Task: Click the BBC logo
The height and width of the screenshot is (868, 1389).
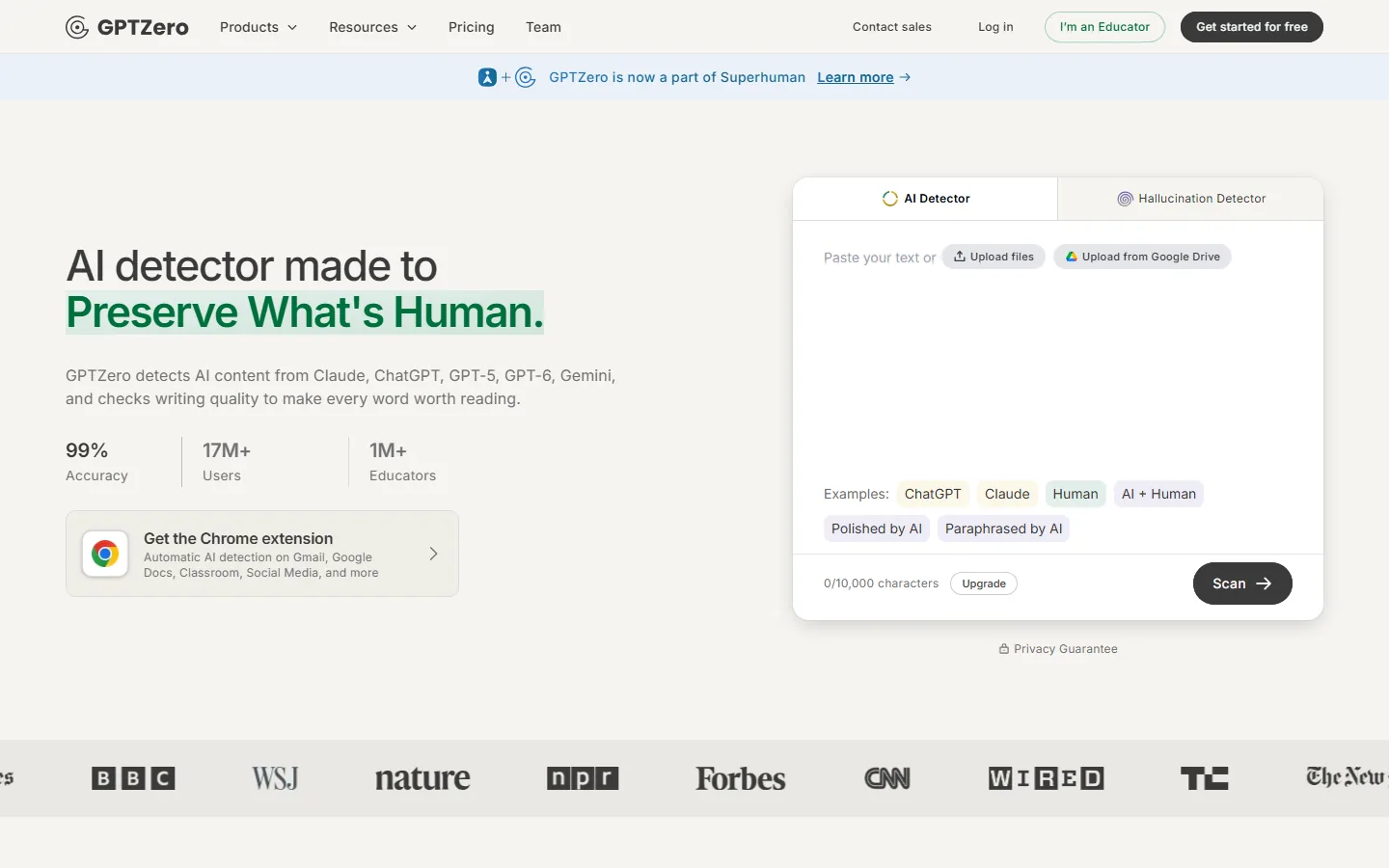Action: (x=133, y=778)
